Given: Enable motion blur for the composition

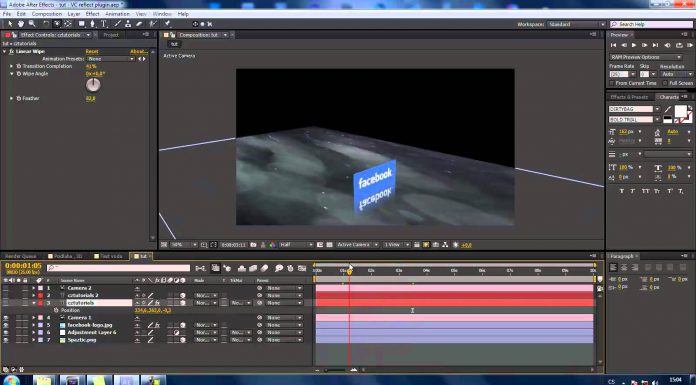Looking at the screenshot, I should pos(265,268).
